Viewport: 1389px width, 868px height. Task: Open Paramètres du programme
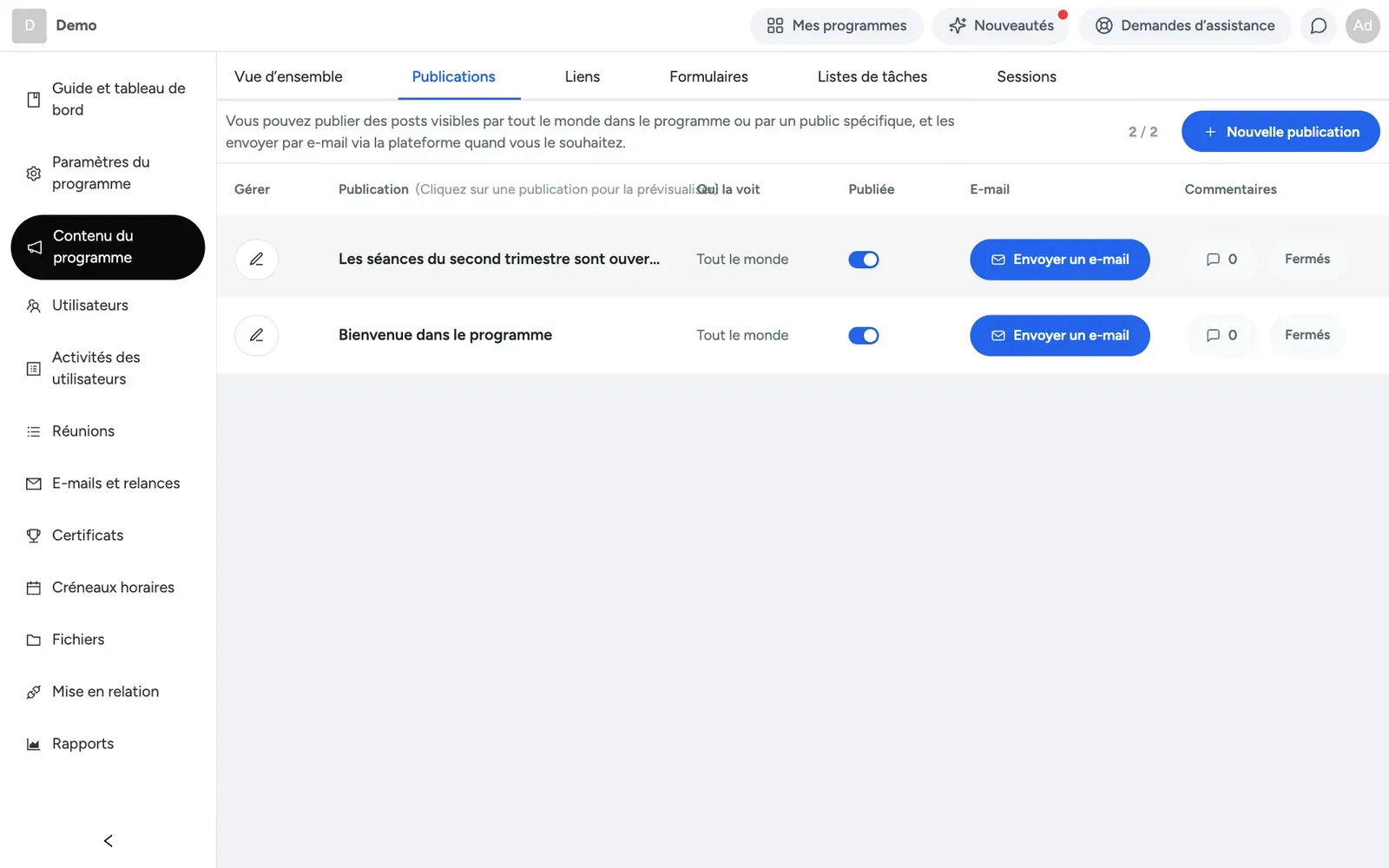108,173
